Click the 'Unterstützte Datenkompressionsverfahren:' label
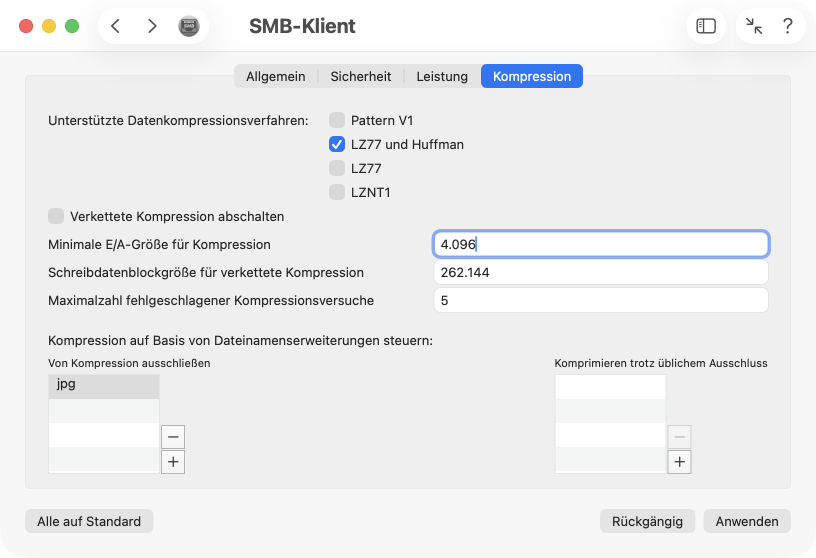 [x=178, y=120]
